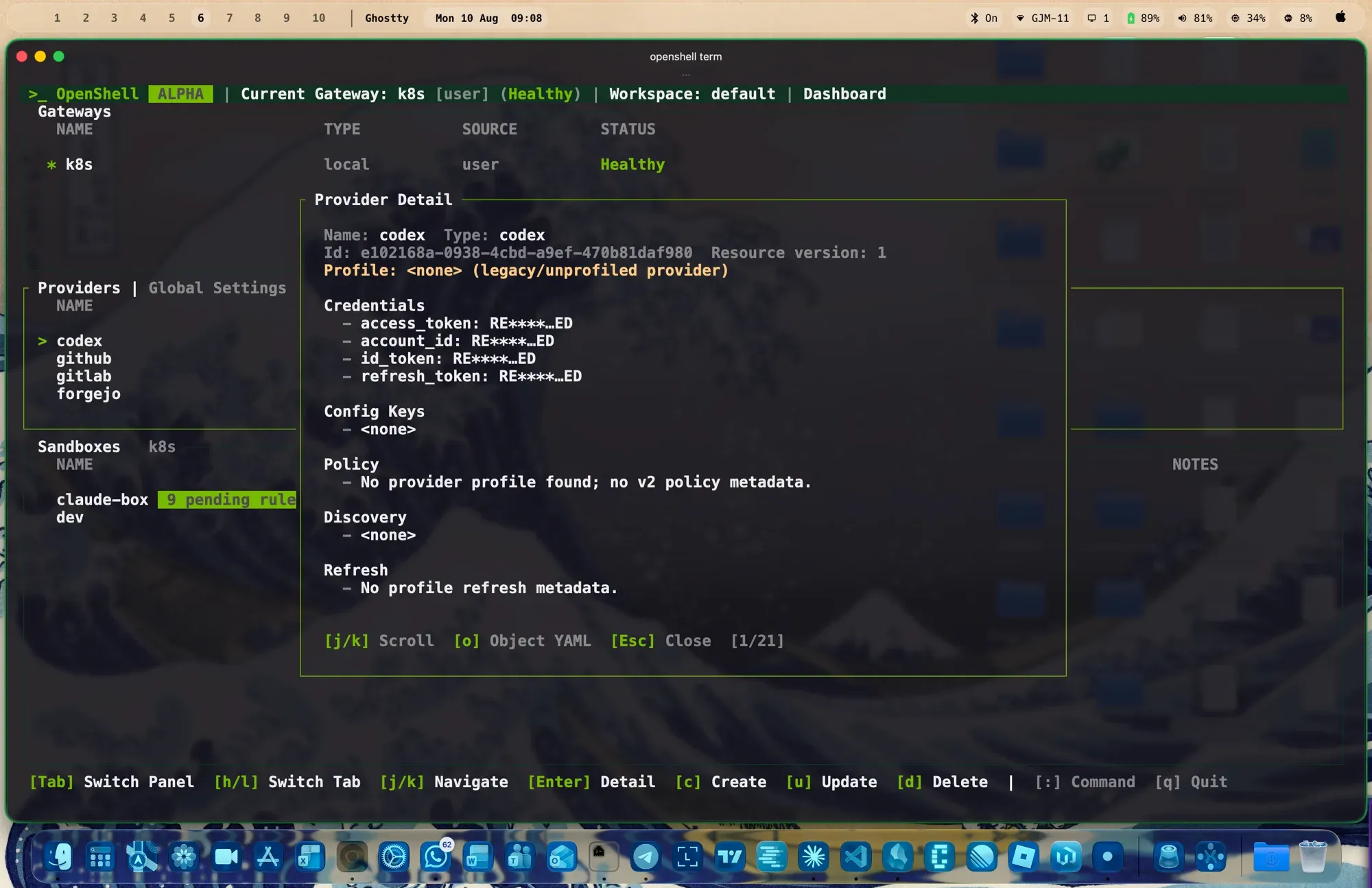This screenshot has width=1372, height=888.
Task: Click the [Esc] Close hint
Action: pos(661,640)
